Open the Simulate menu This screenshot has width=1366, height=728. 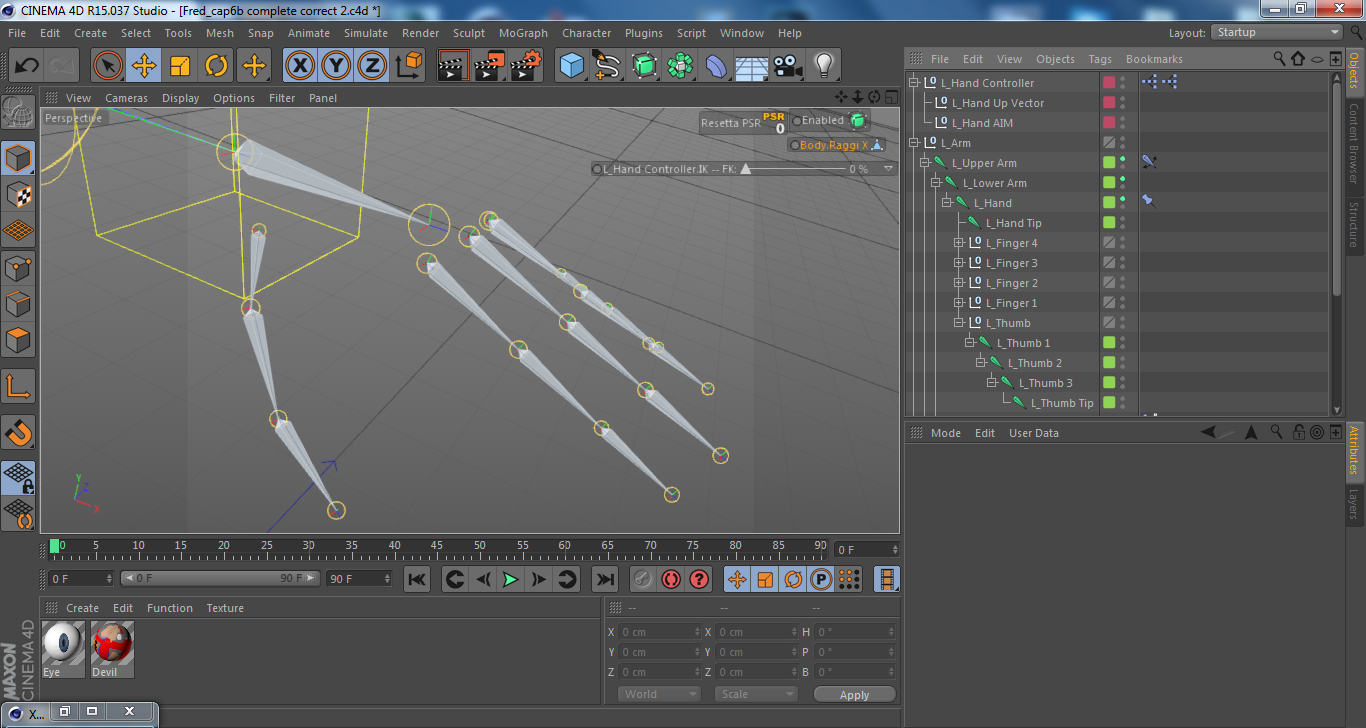(x=366, y=33)
